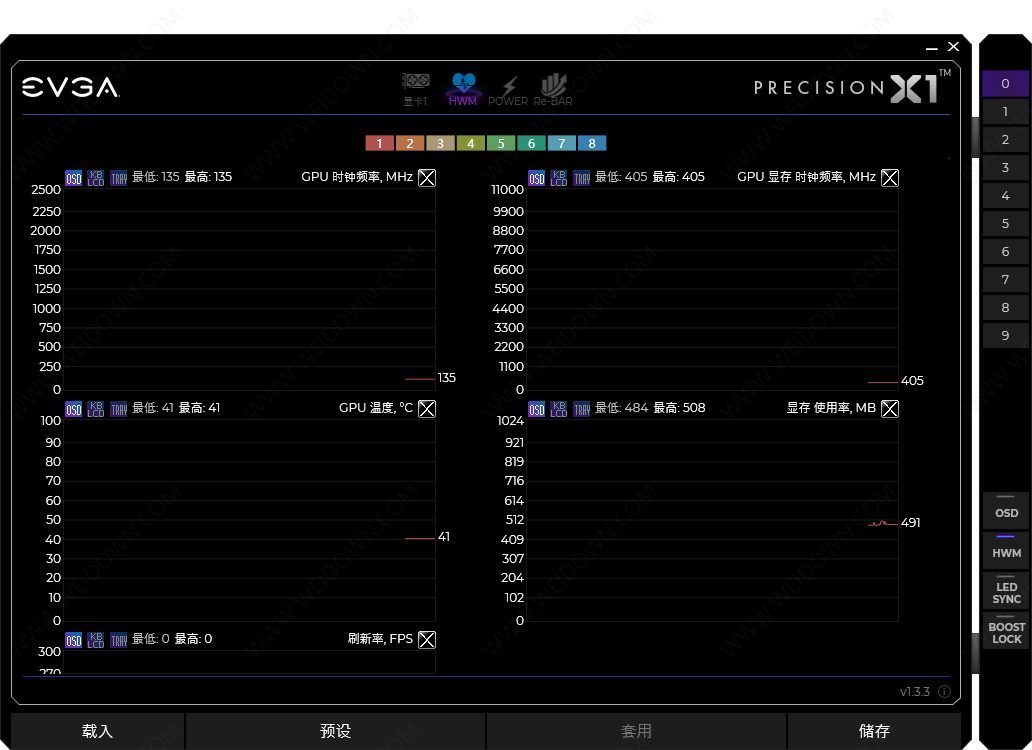Close the 刷新率 FPS graph panel
This screenshot has height=750, width=1032.
[x=427, y=640]
